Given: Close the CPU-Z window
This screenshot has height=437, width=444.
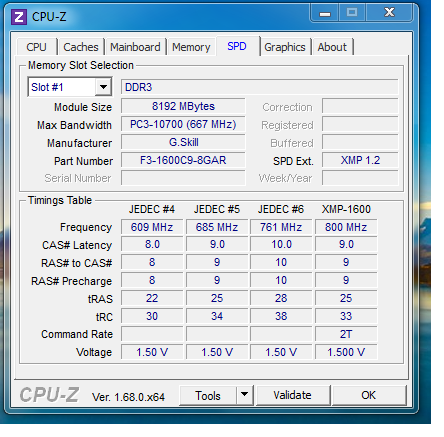Looking at the screenshot, I should click(x=389, y=13).
